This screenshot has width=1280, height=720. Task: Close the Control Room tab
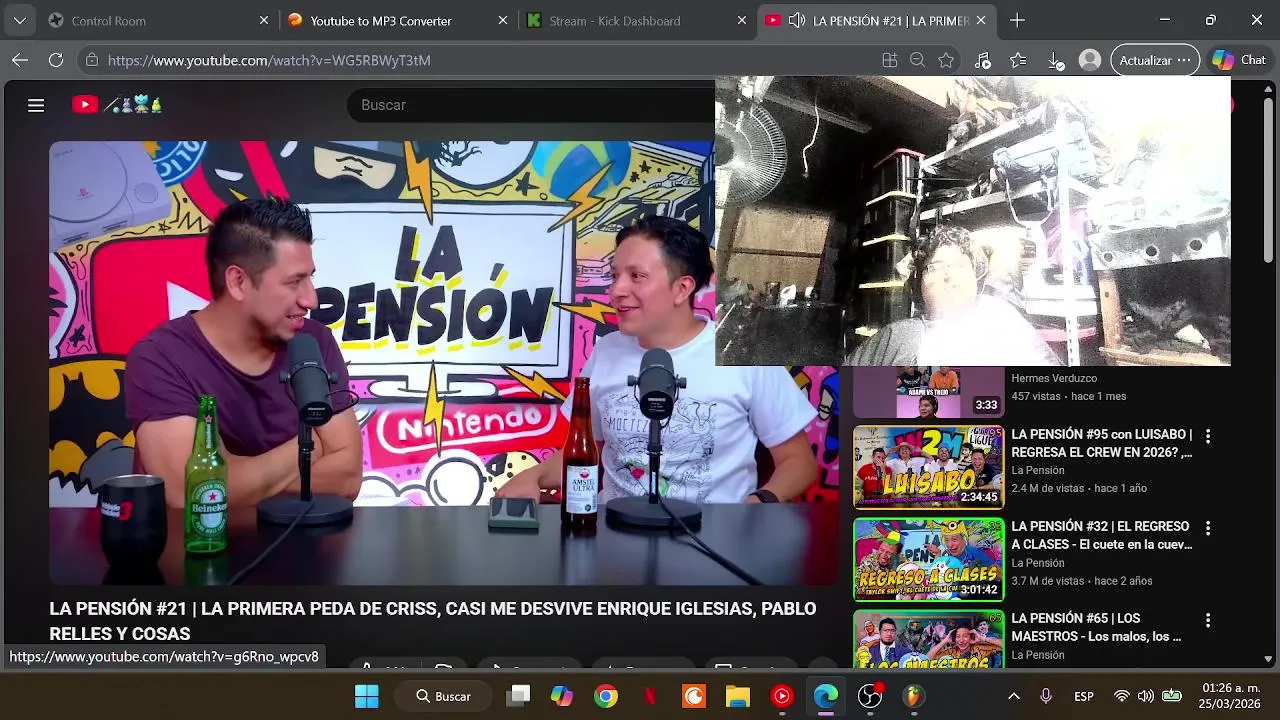click(x=264, y=20)
